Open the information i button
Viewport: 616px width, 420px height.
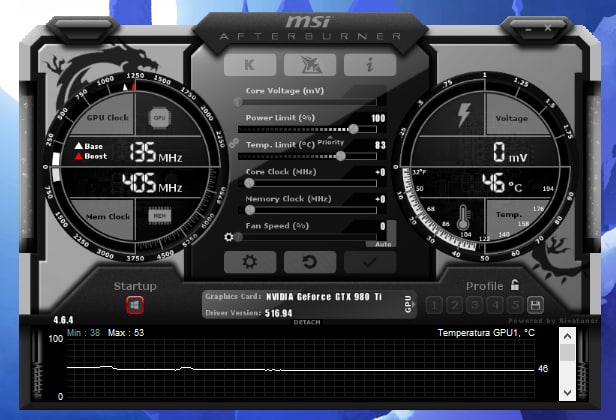370,64
